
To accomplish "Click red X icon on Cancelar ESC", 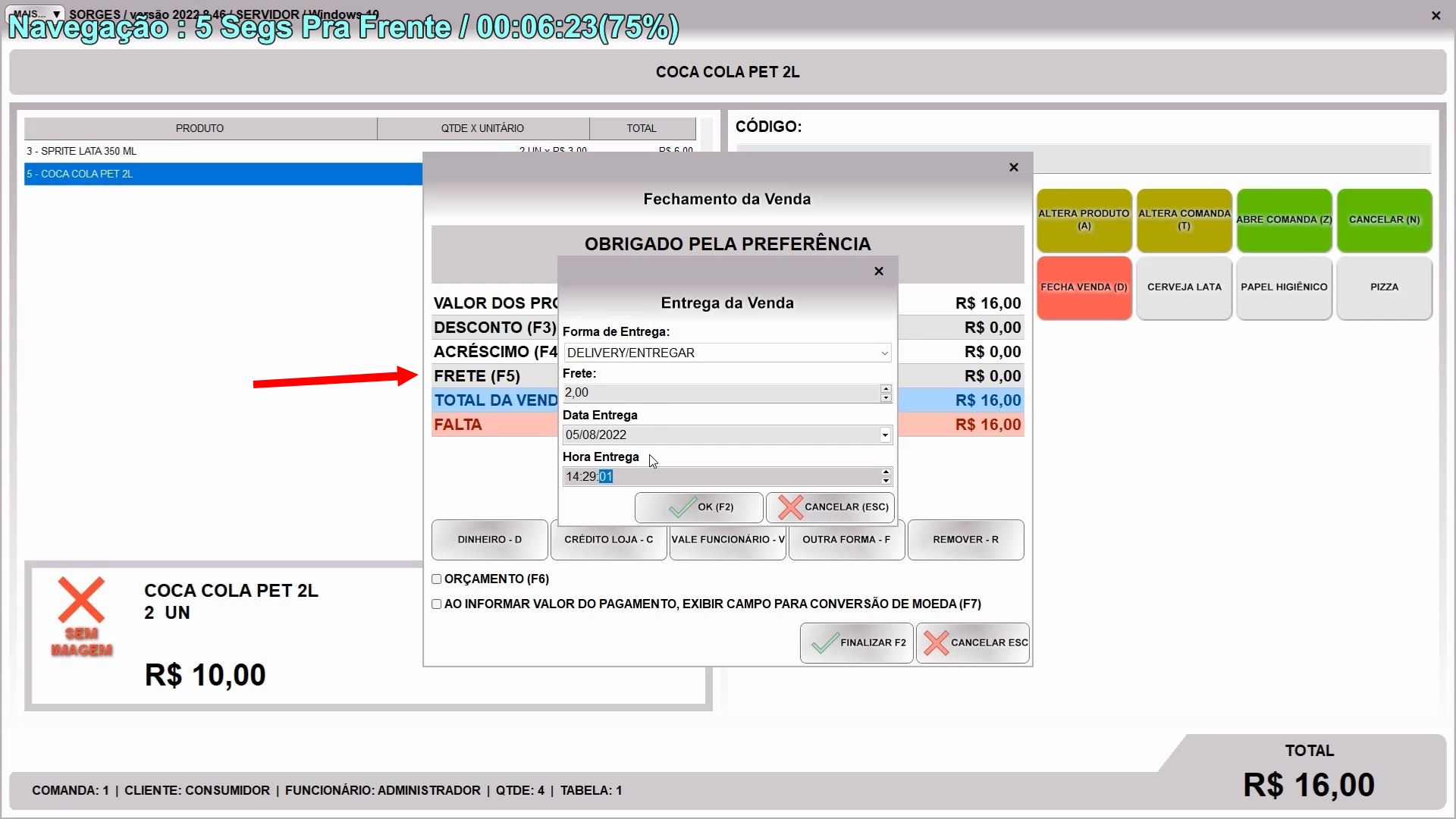I will point(936,643).
